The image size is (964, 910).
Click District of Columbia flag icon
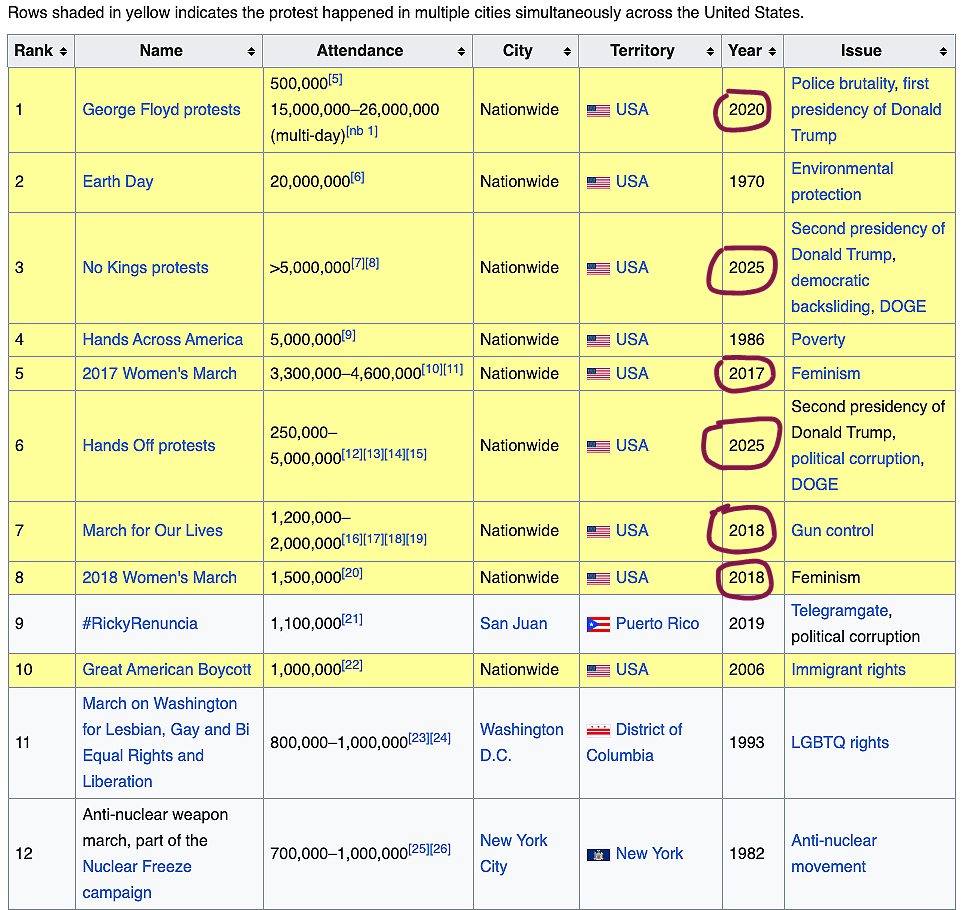point(598,730)
